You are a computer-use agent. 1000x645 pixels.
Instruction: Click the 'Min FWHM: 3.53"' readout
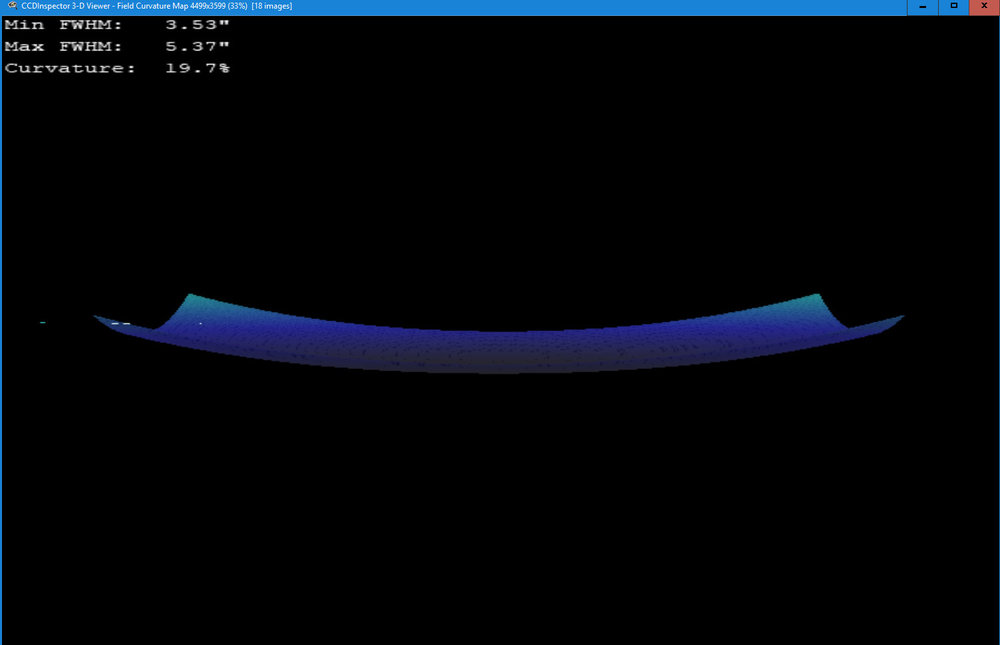click(x=117, y=25)
